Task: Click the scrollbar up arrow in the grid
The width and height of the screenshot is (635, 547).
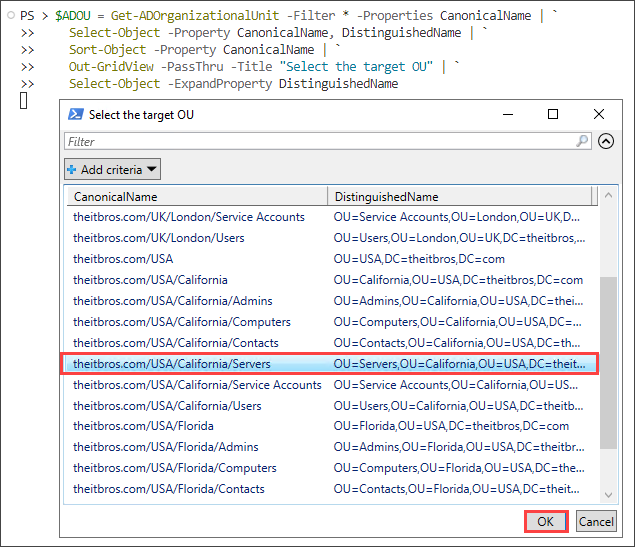Action: 608,195
